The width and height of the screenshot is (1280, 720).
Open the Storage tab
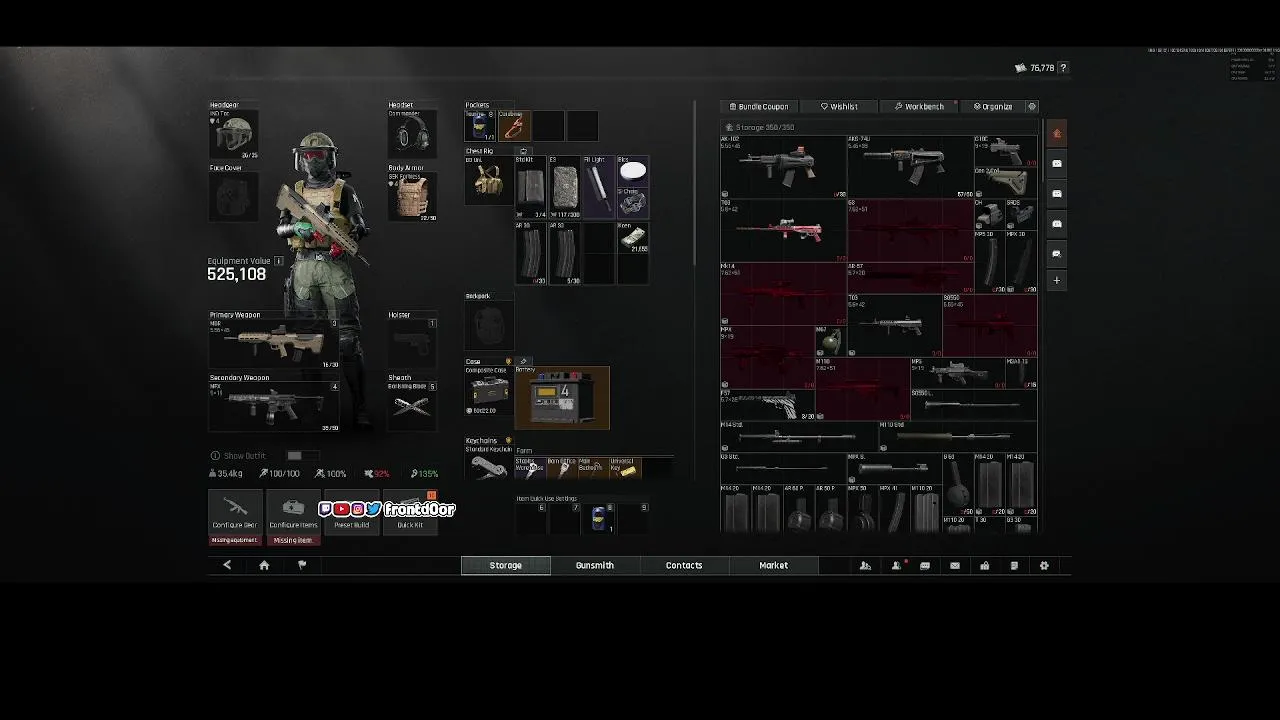click(505, 565)
